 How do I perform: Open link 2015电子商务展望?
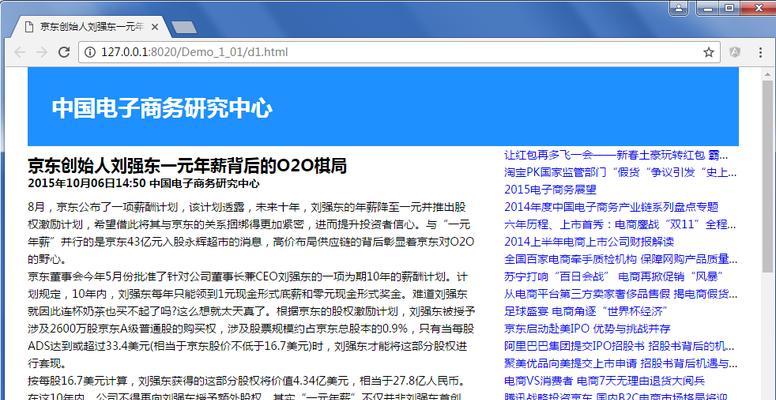pyautogui.click(x=550, y=190)
